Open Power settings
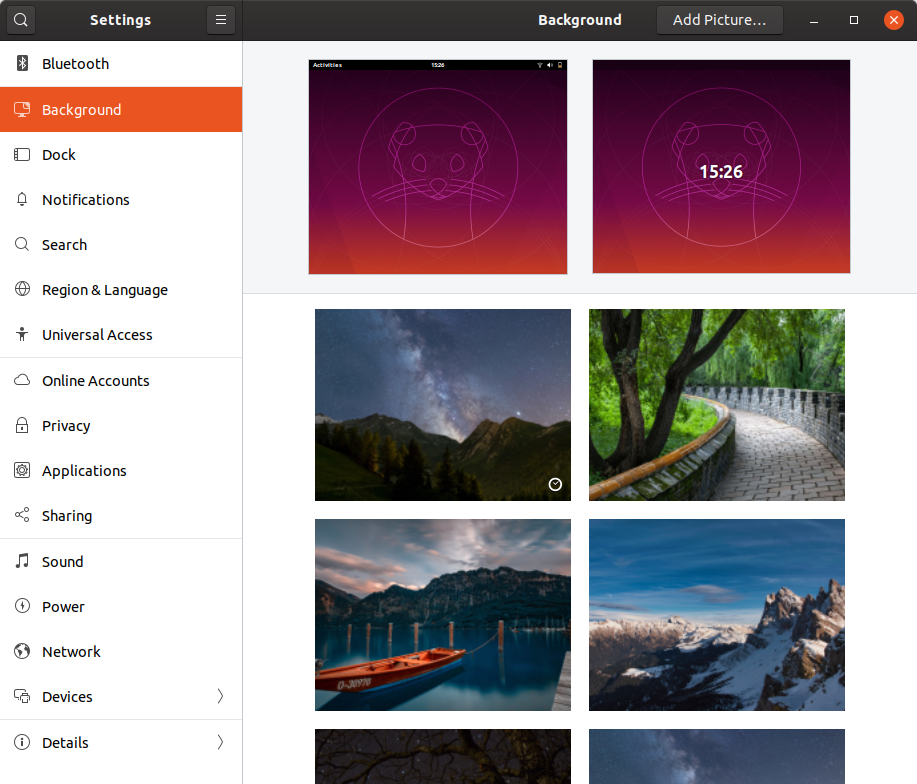This screenshot has height=784, width=917. (121, 606)
